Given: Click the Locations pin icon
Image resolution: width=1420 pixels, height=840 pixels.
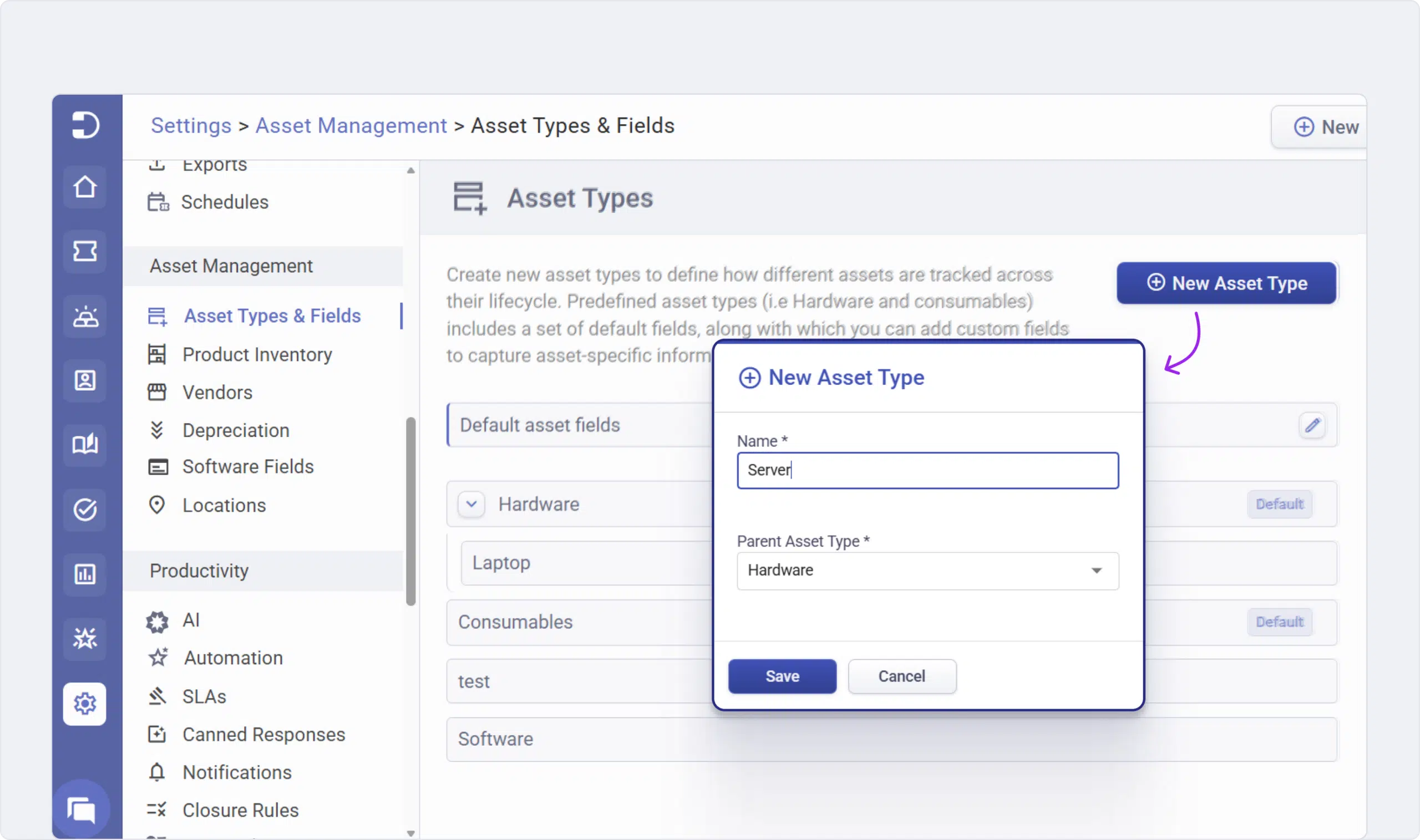Looking at the screenshot, I should click(x=157, y=505).
